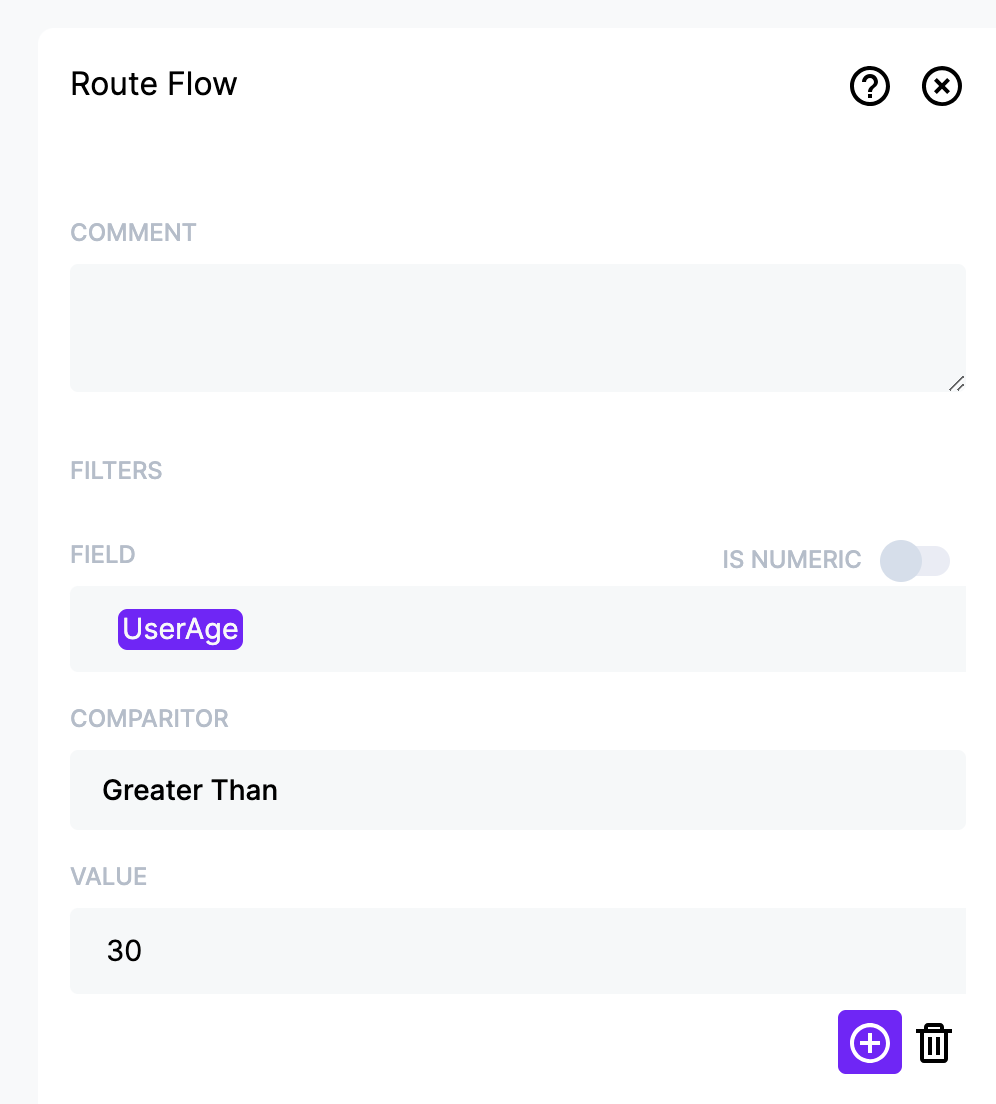Click the FIELD label above UserAge
The width and height of the screenshot is (996, 1104).
(x=103, y=555)
